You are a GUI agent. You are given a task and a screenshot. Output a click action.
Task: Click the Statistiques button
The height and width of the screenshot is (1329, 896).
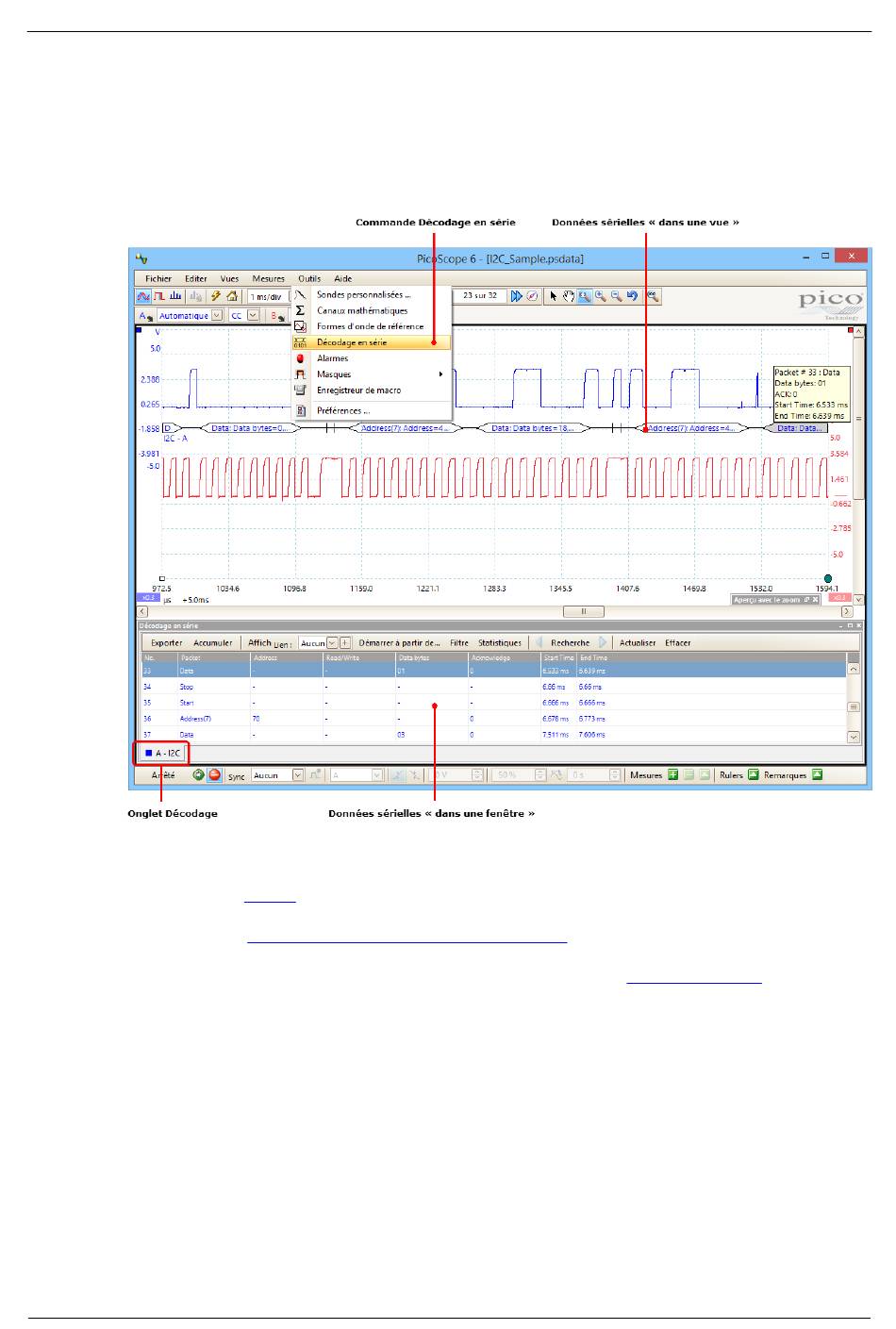pyautogui.click(x=500, y=643)
